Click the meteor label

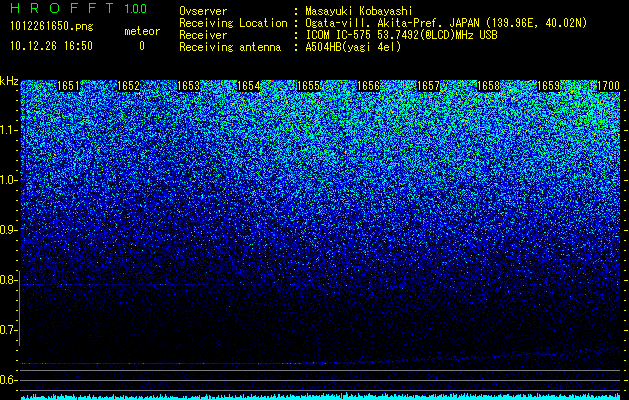[x=142, y=31]
